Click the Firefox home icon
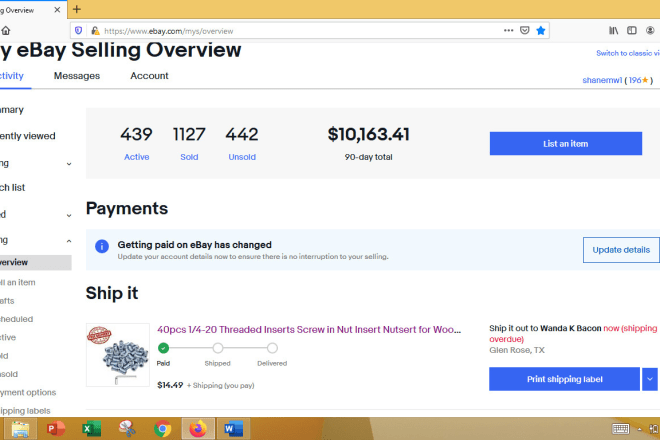 click(x=5, y=31)
